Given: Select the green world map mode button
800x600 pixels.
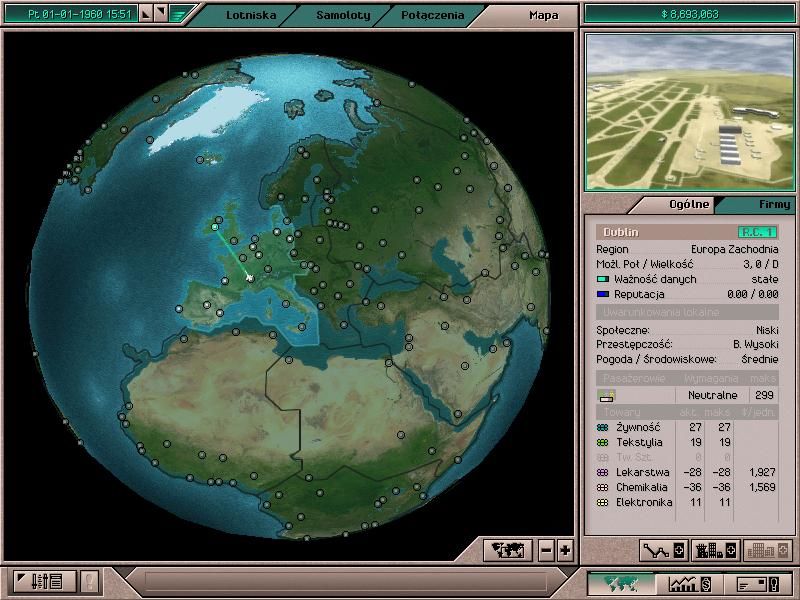Looking at the screenshot, I should point(620,583).
